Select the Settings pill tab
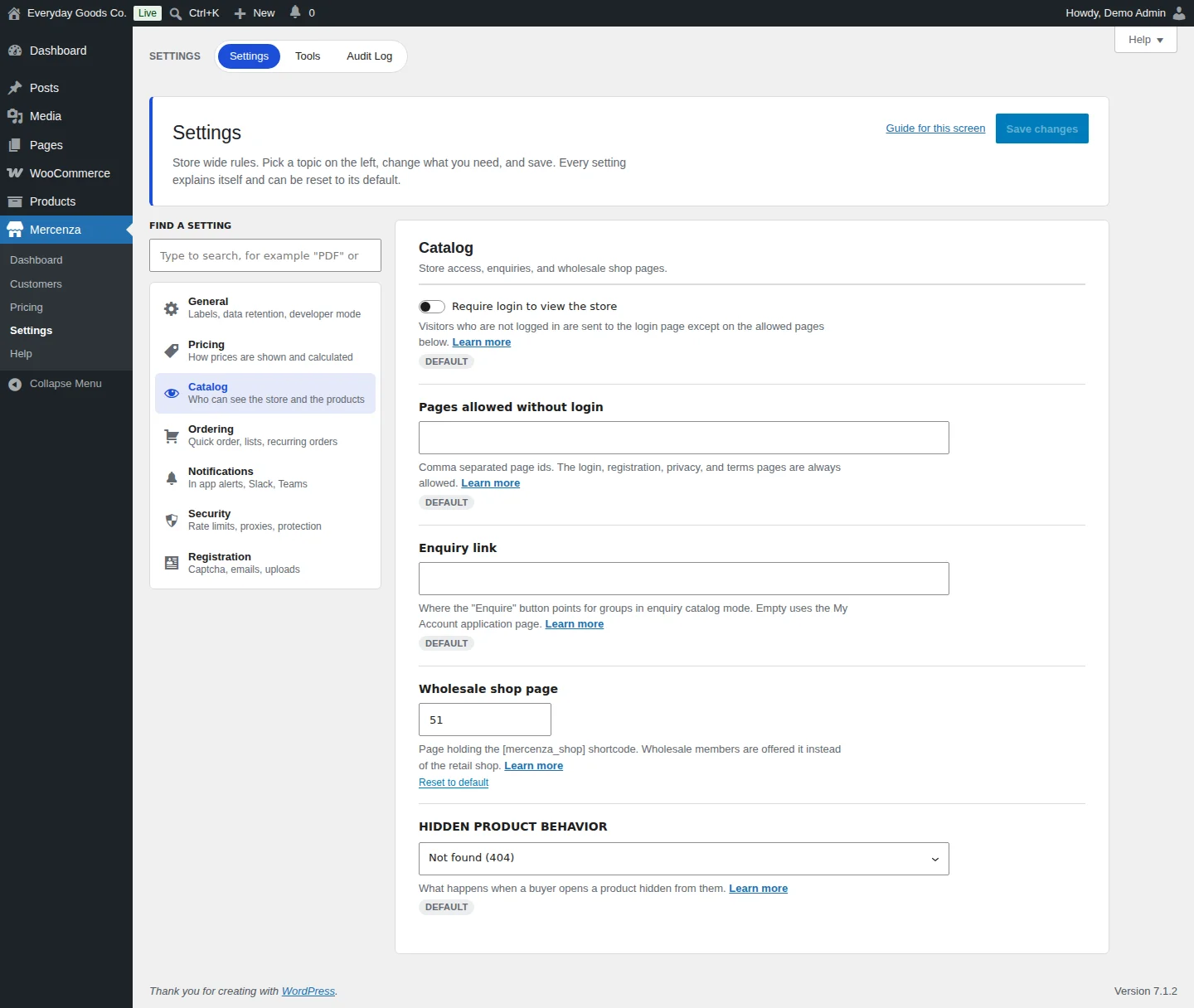1194x1008 pixels. pos(249,56)
